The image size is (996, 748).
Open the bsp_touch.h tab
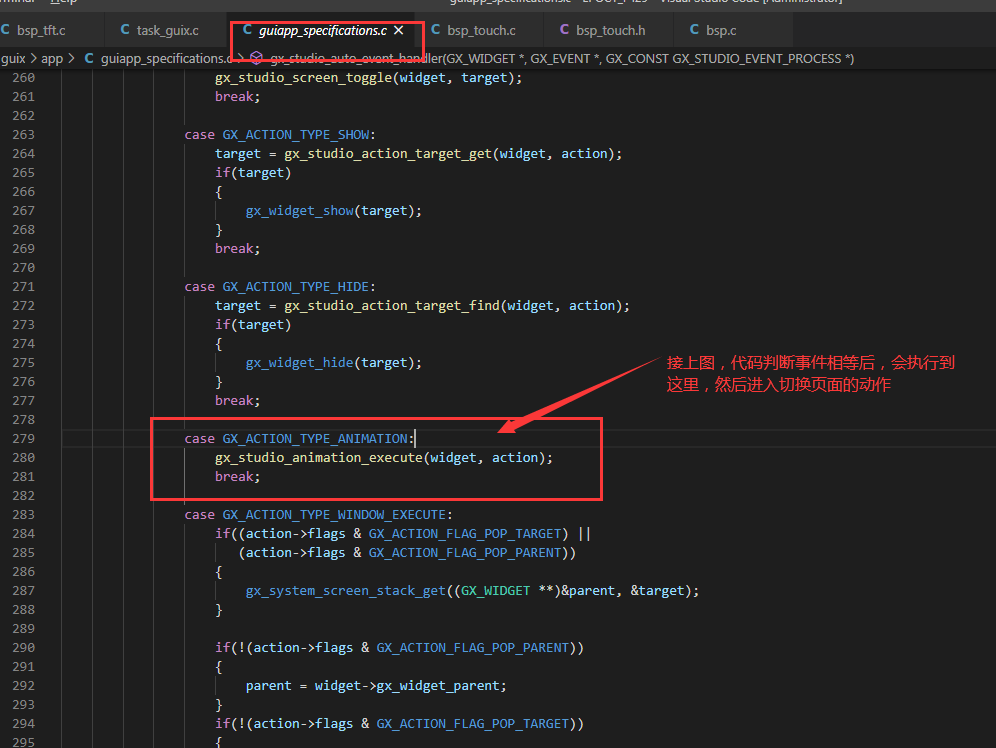(610, 30)
